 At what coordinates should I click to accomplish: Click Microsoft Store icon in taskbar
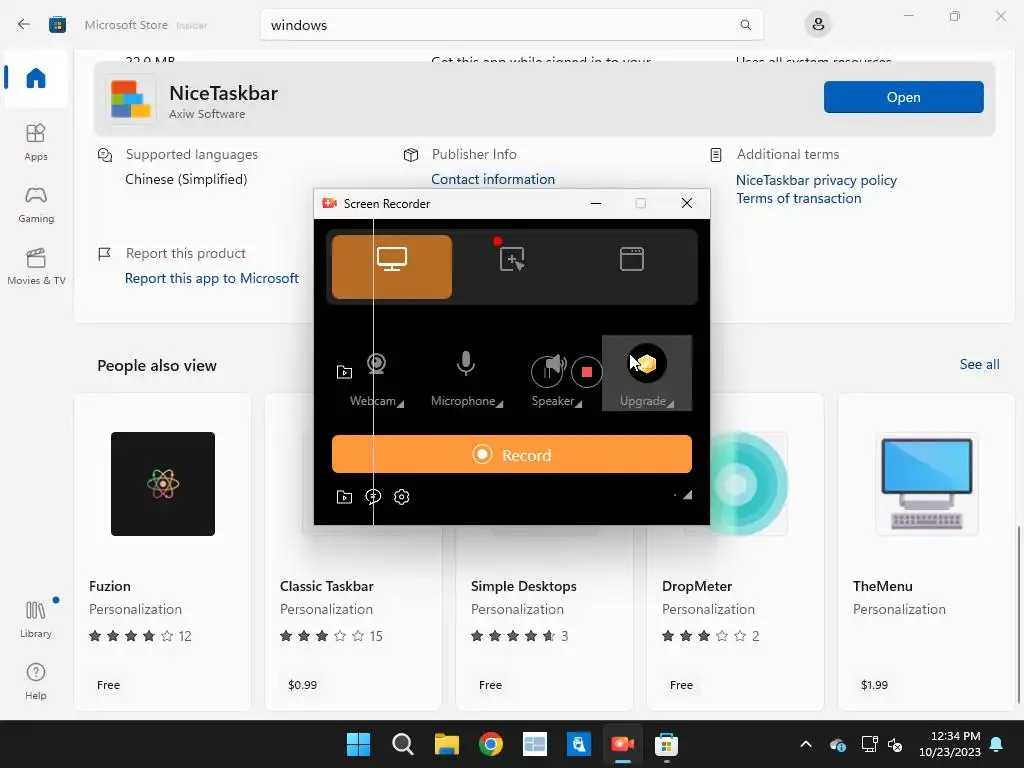(x=666, y=744)
